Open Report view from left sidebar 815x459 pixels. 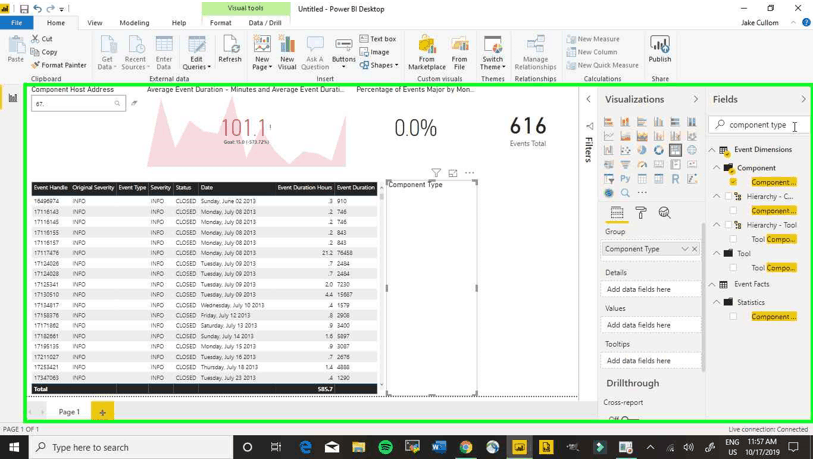click(x=12, y=98)
